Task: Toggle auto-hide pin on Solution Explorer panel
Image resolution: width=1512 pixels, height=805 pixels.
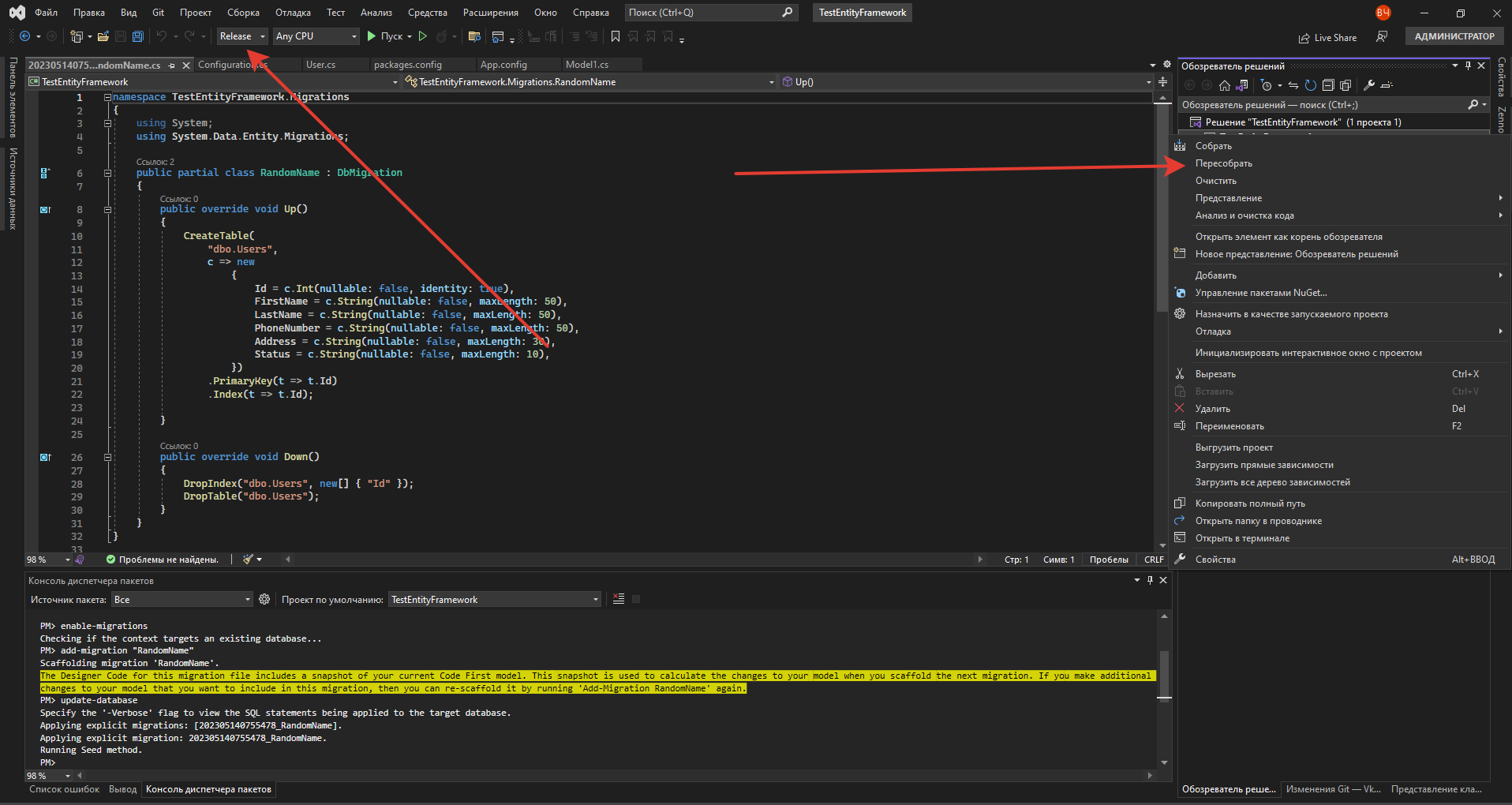Action: 1468,66
